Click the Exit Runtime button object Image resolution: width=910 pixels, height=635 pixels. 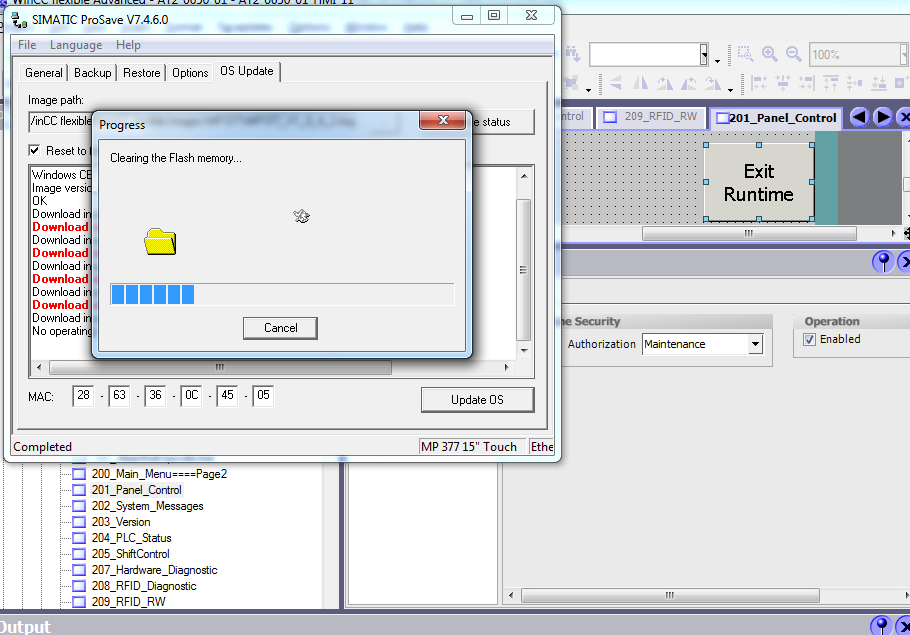click(x=759, y=182)
